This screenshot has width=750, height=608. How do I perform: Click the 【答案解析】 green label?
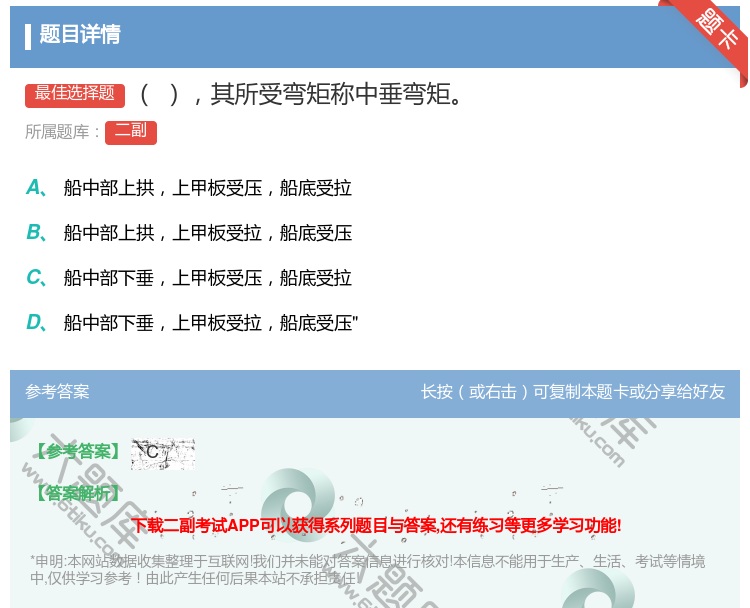click(x=78, y=493)
